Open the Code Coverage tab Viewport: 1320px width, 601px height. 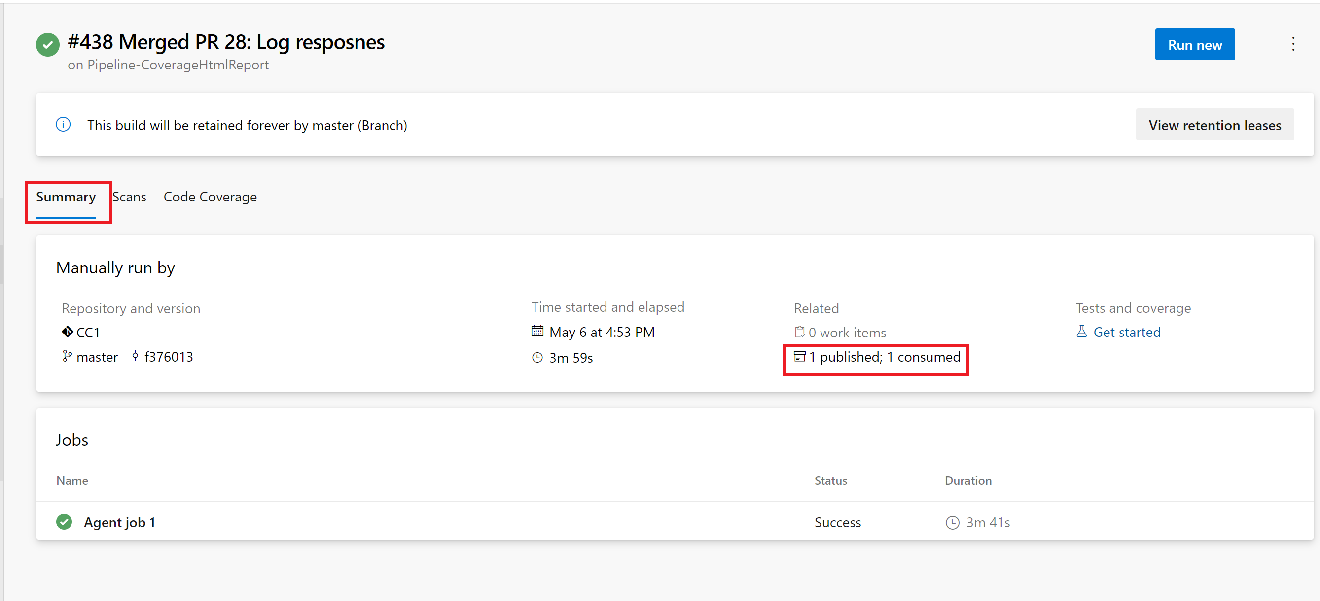coord(210,196)
